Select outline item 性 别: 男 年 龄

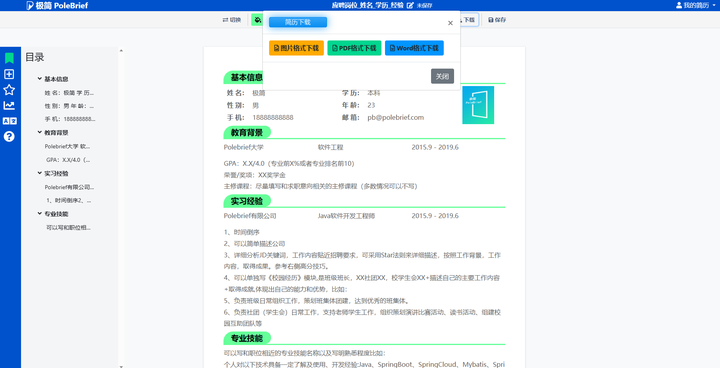[x=69, y=106]
